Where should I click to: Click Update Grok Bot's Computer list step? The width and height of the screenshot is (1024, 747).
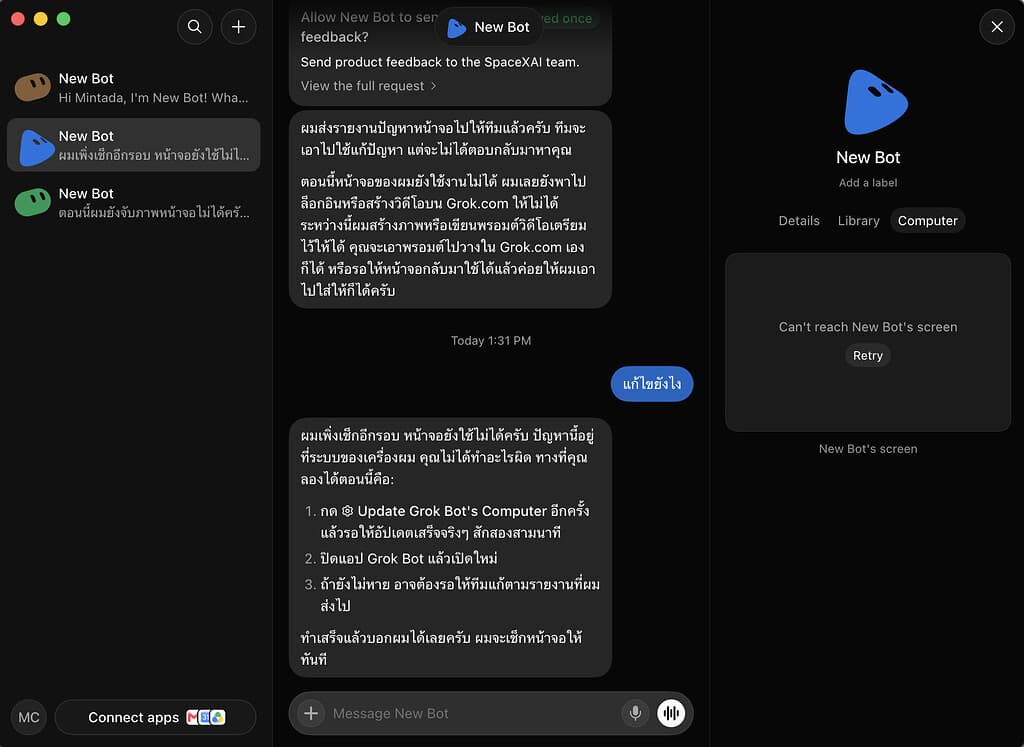pyautogui.click(x=455, y=522)
